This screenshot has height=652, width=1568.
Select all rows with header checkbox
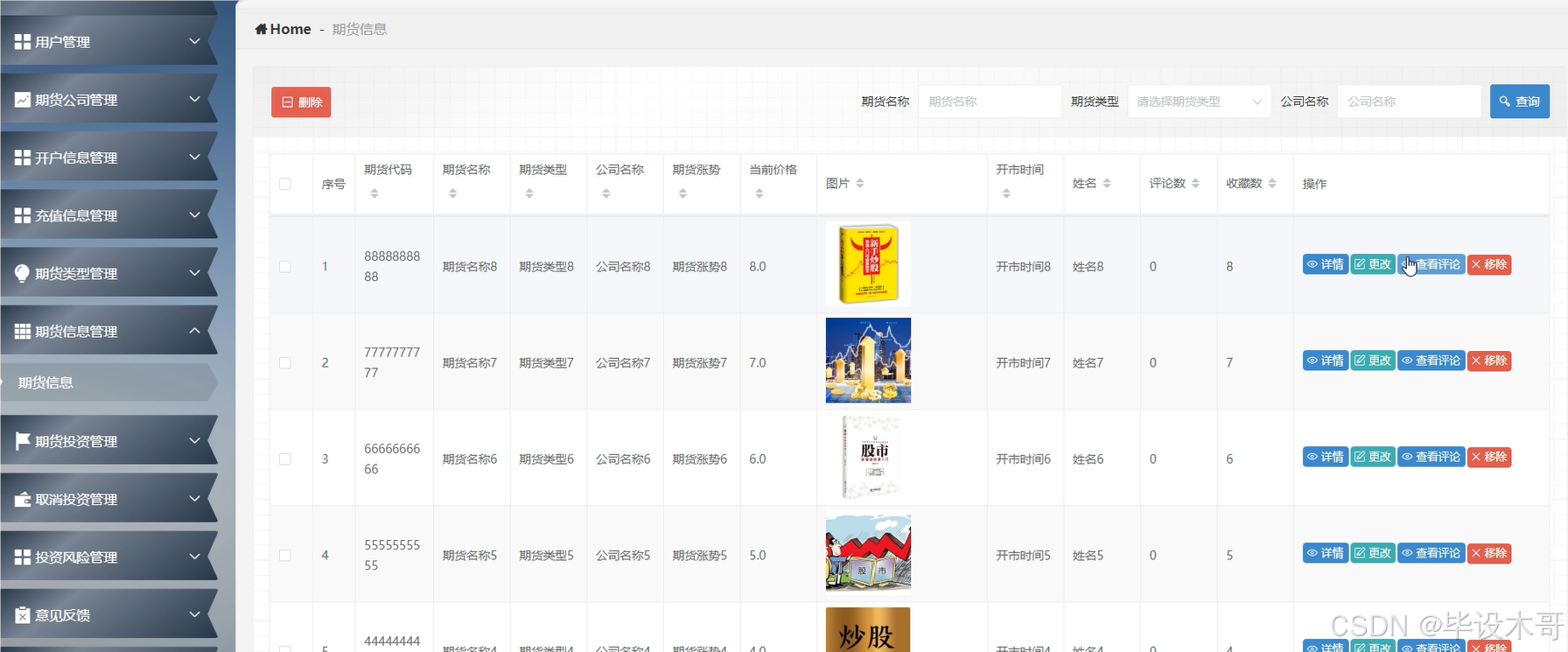tap(285, 184)
